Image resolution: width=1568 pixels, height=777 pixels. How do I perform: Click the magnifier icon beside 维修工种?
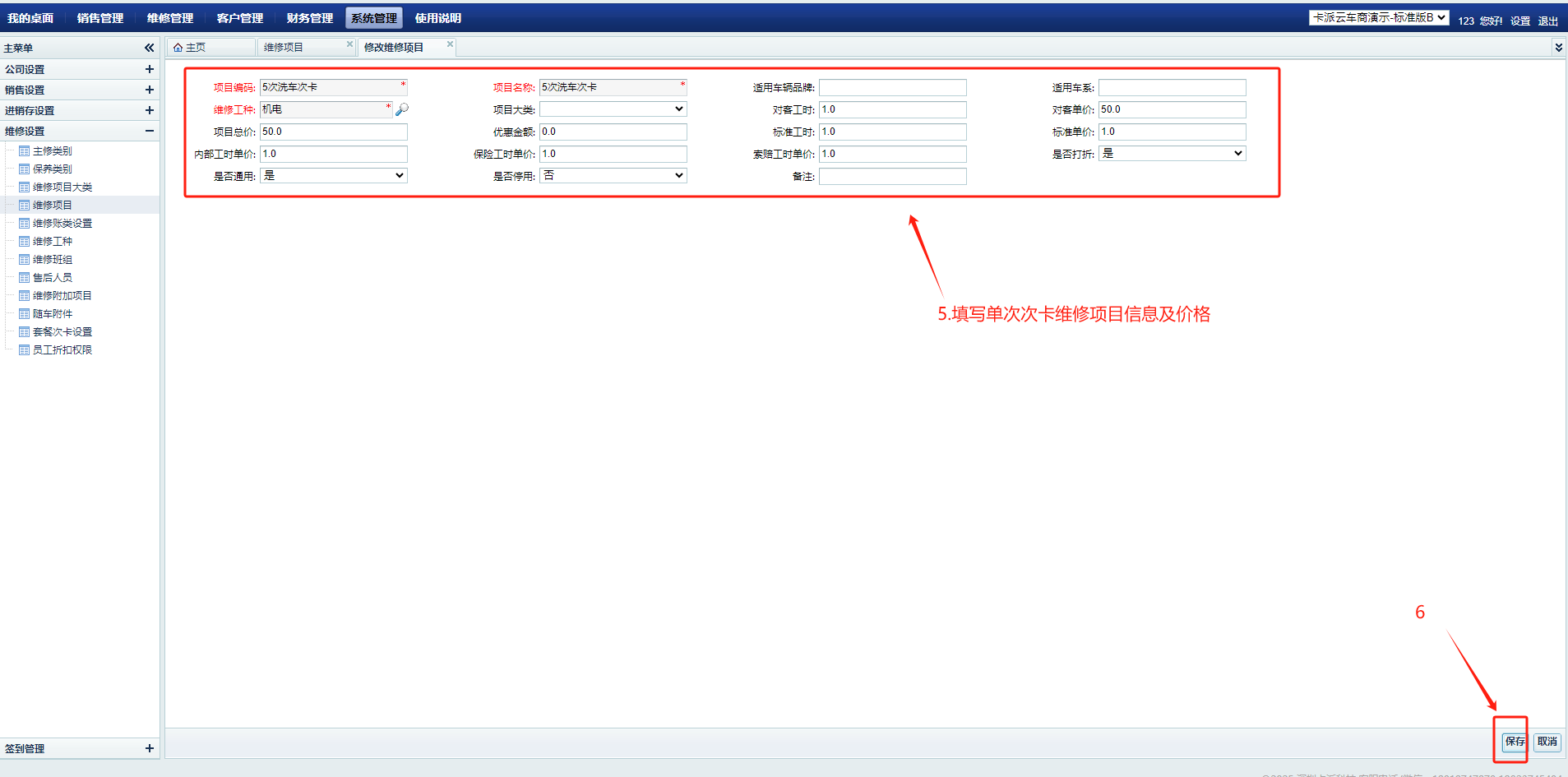pos(402,109)
